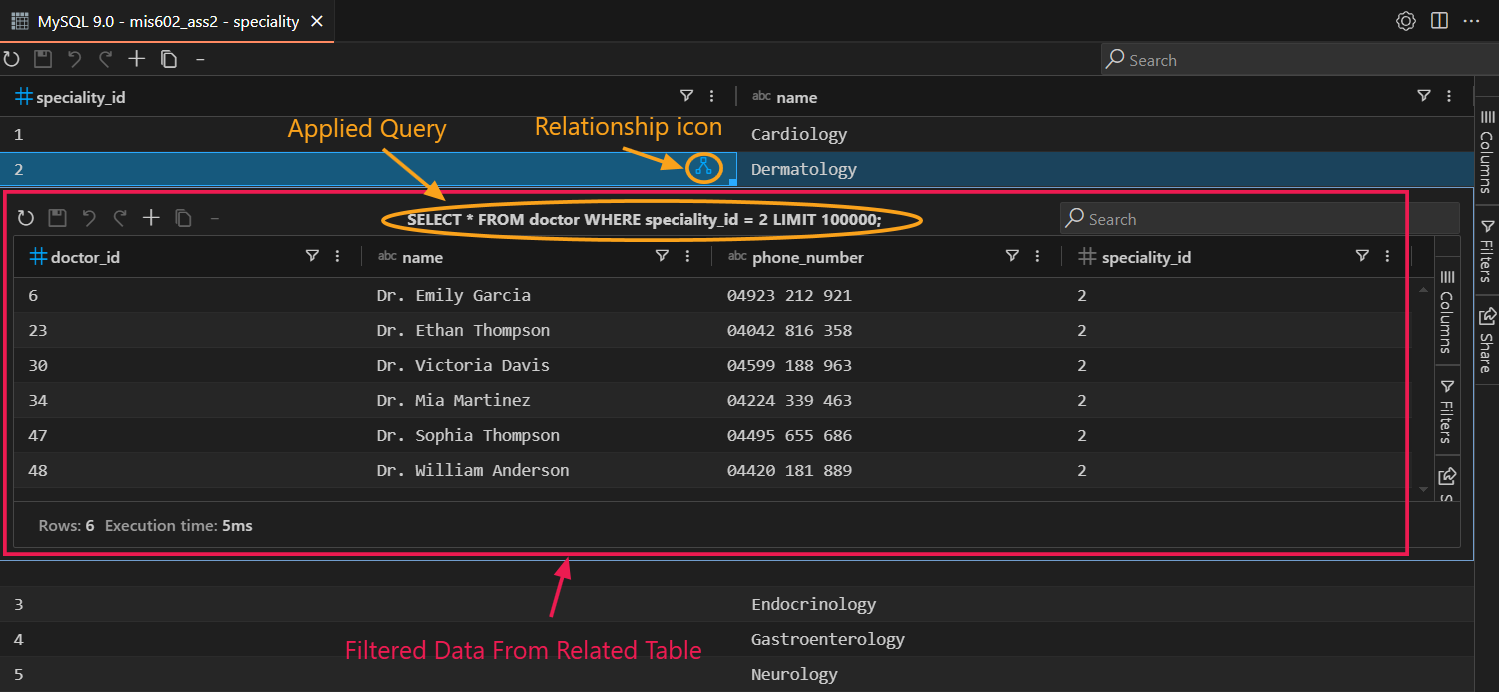
Task: Select the Dr. William Anderson cell
Action: (x=537, y=470)
